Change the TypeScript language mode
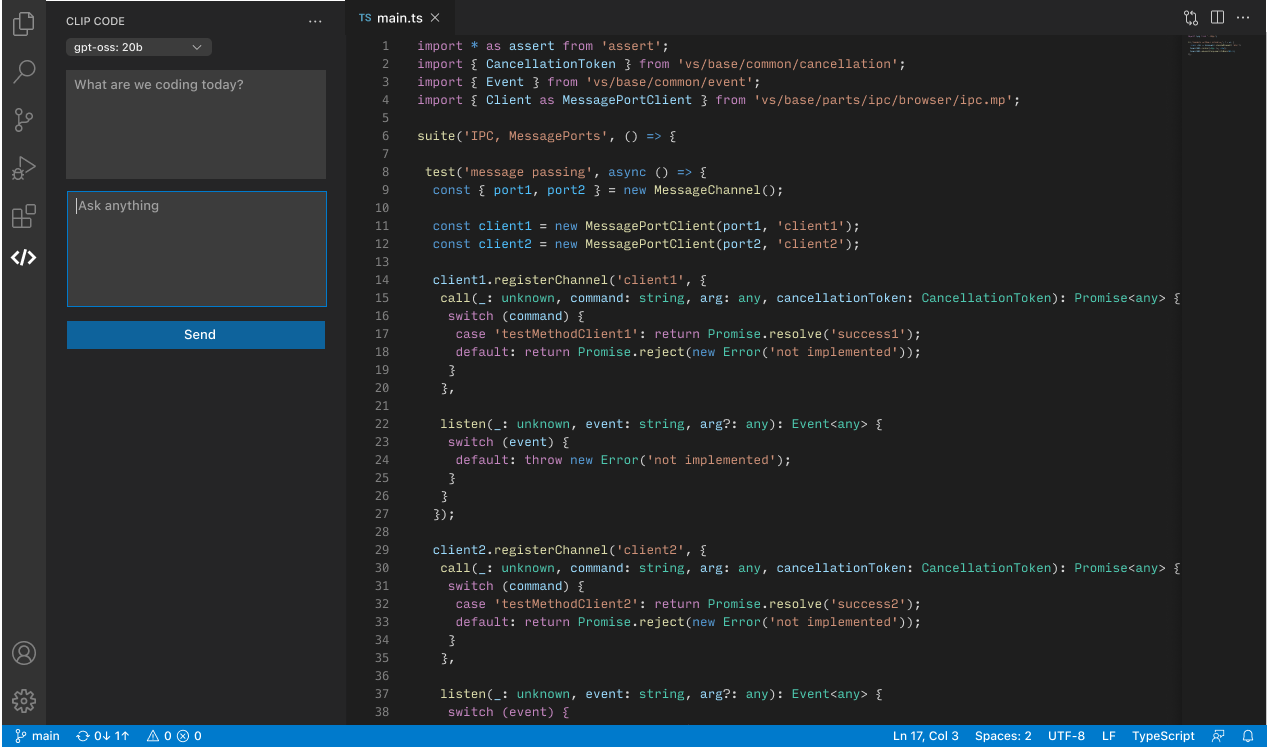The width and height of the screenshot is (1267, 747). click(1163, 736)
